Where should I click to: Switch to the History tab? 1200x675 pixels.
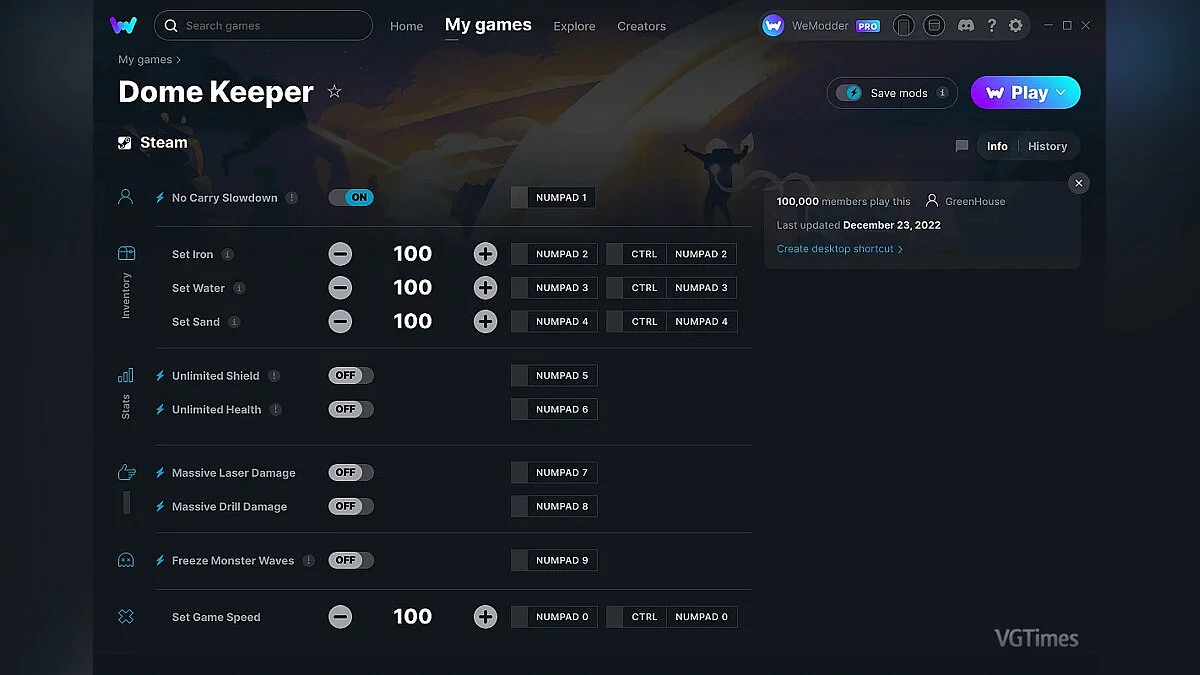click(x=1047, y=146)
